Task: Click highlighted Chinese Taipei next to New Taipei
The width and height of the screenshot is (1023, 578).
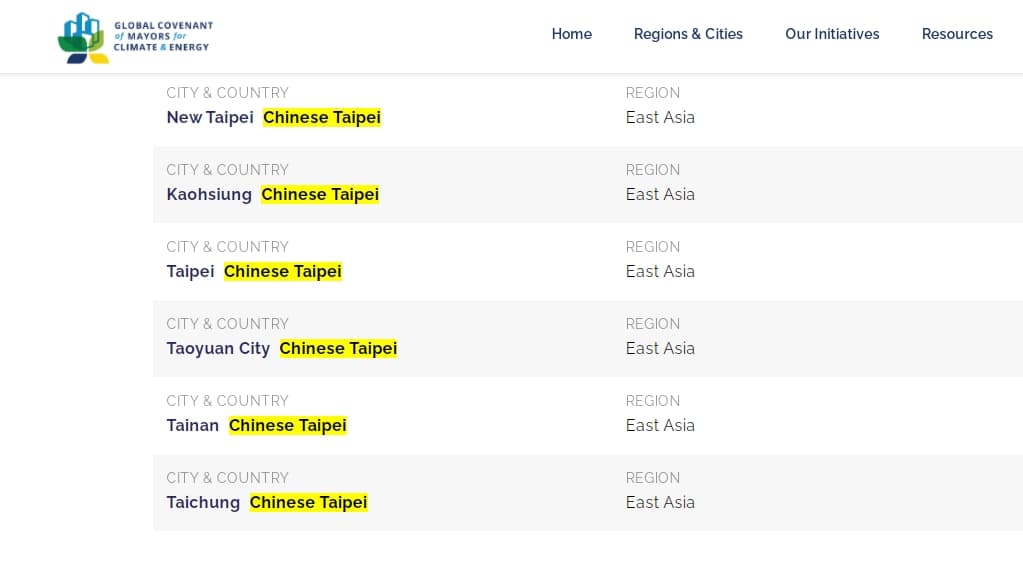Action: click(322, 117)
